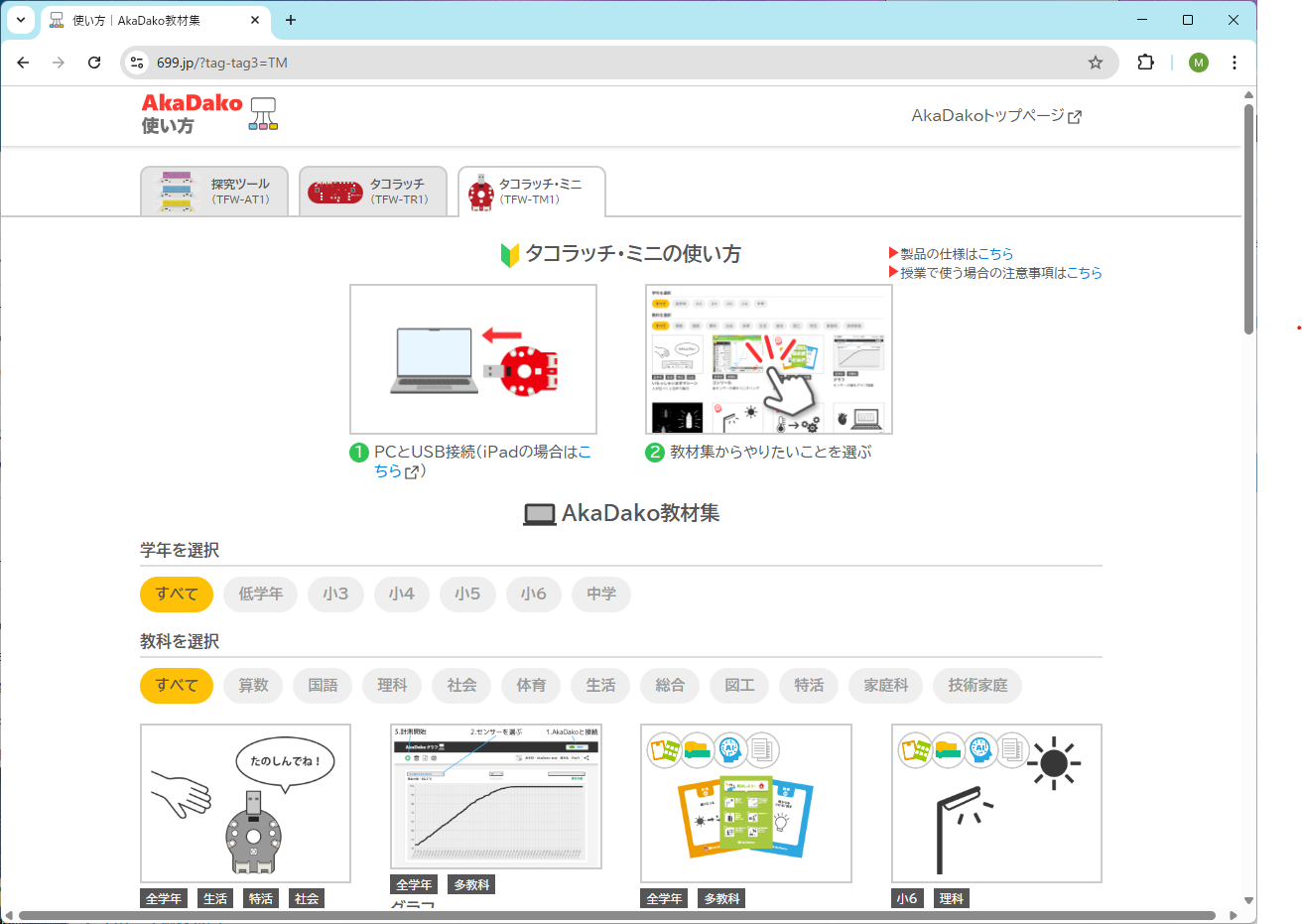Open a new tab with the plus button
The width and height of the screenshot is (1302, 924).
coord(291,20)
